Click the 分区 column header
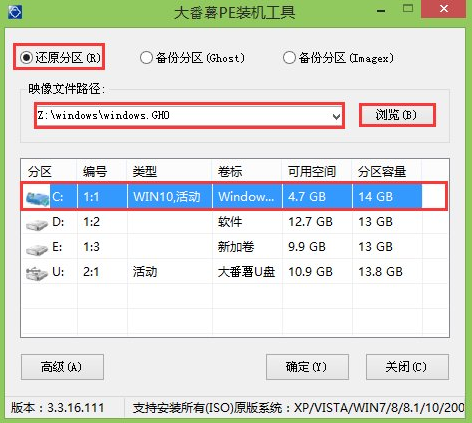The image size is (472, 423). (49, 172)
